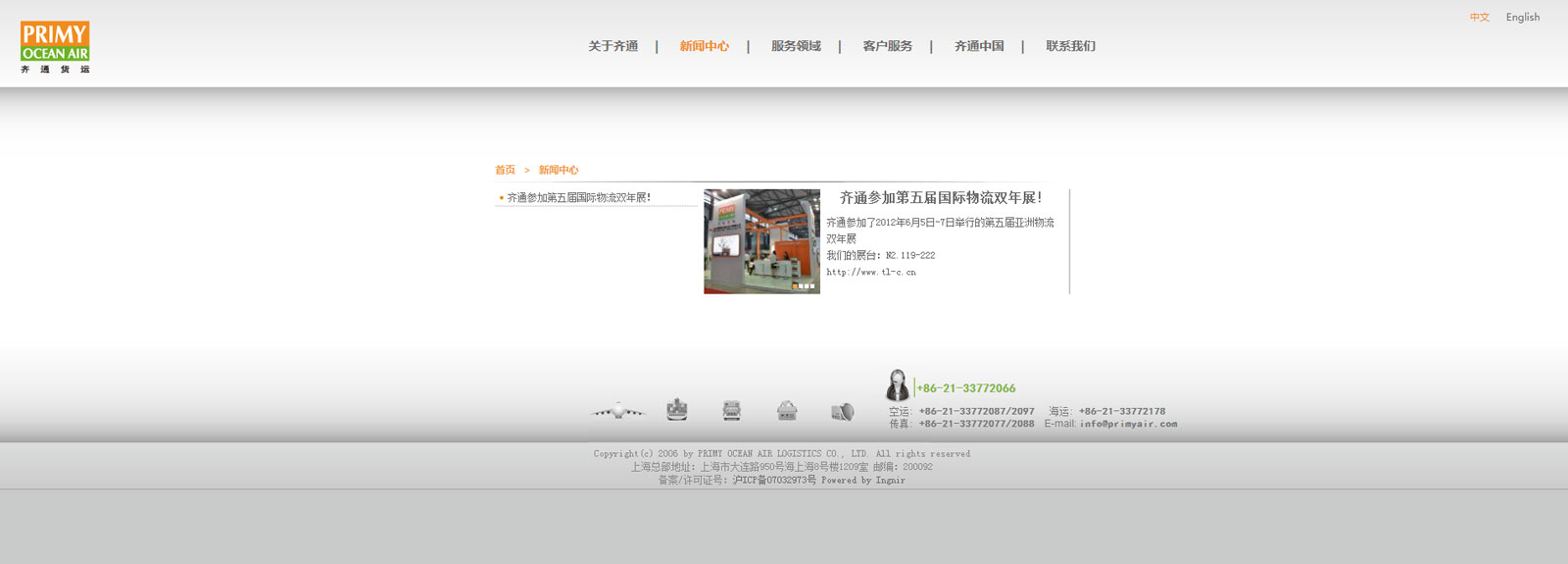
Task: Open news item 齐通参加第五届国际物流双年展 in list
Action: tap(578, 197)
